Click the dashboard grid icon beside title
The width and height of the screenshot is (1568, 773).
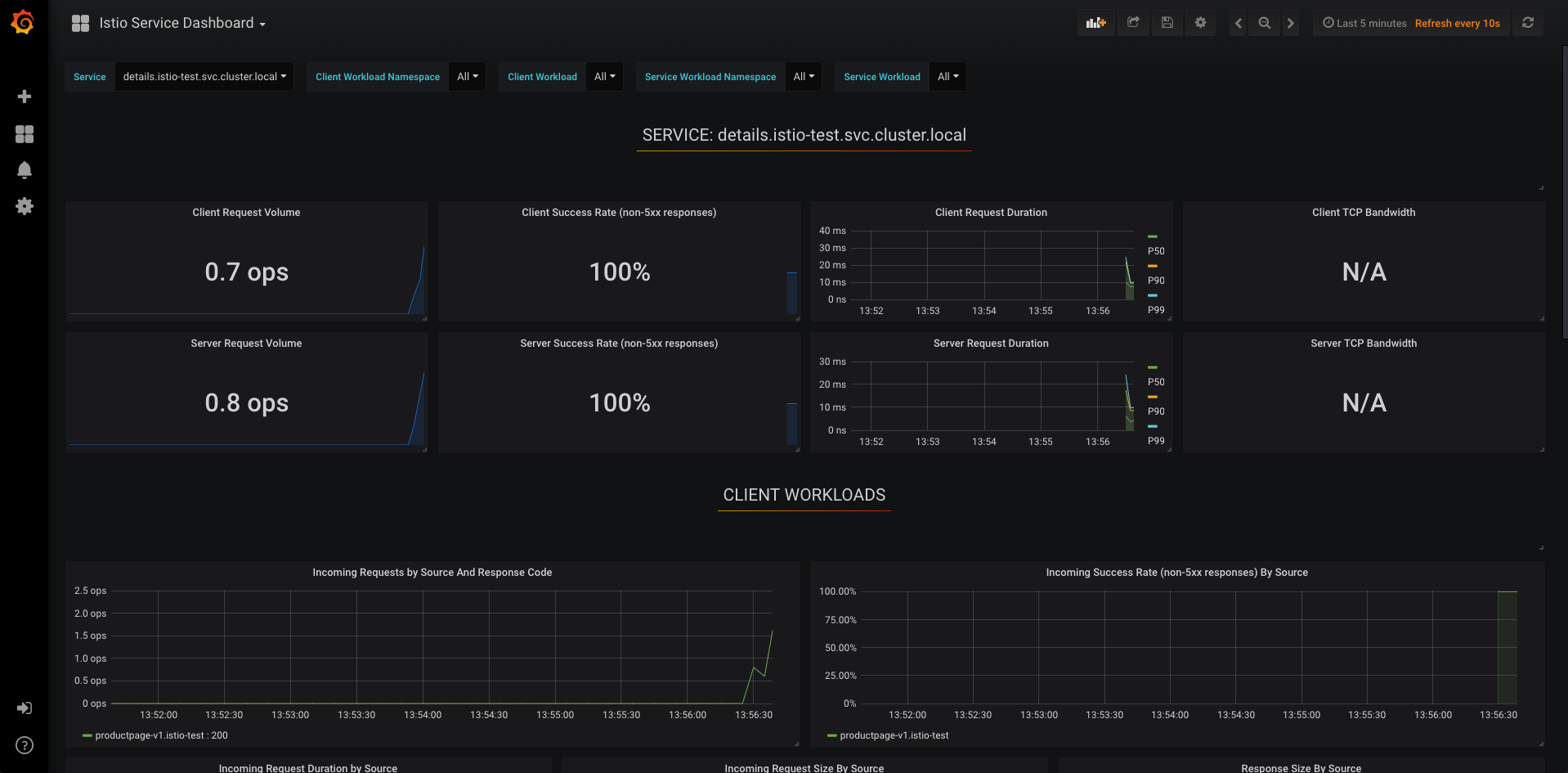(80, 23)
